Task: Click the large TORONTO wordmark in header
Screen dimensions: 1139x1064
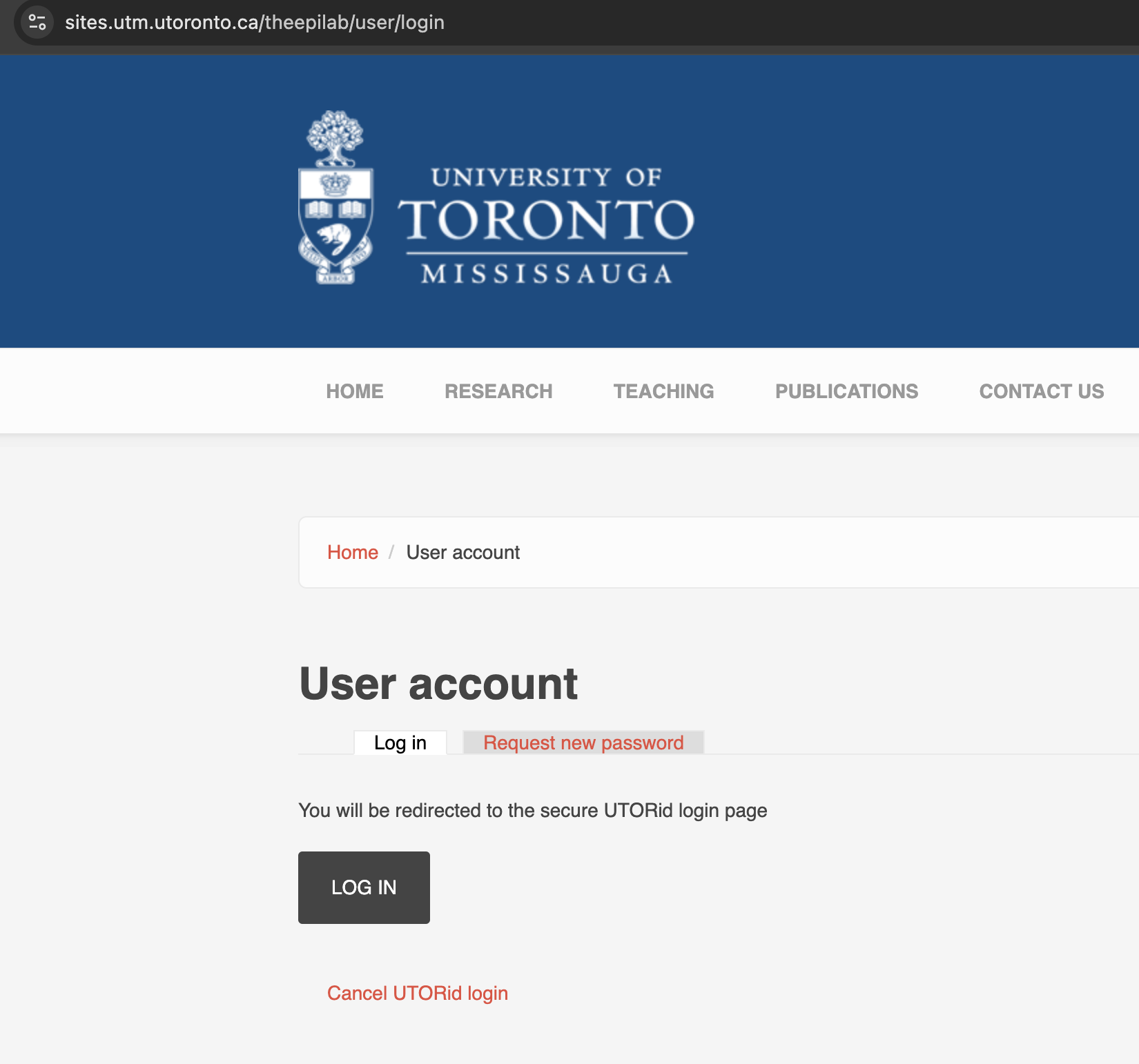Action: tap(546, 221)
